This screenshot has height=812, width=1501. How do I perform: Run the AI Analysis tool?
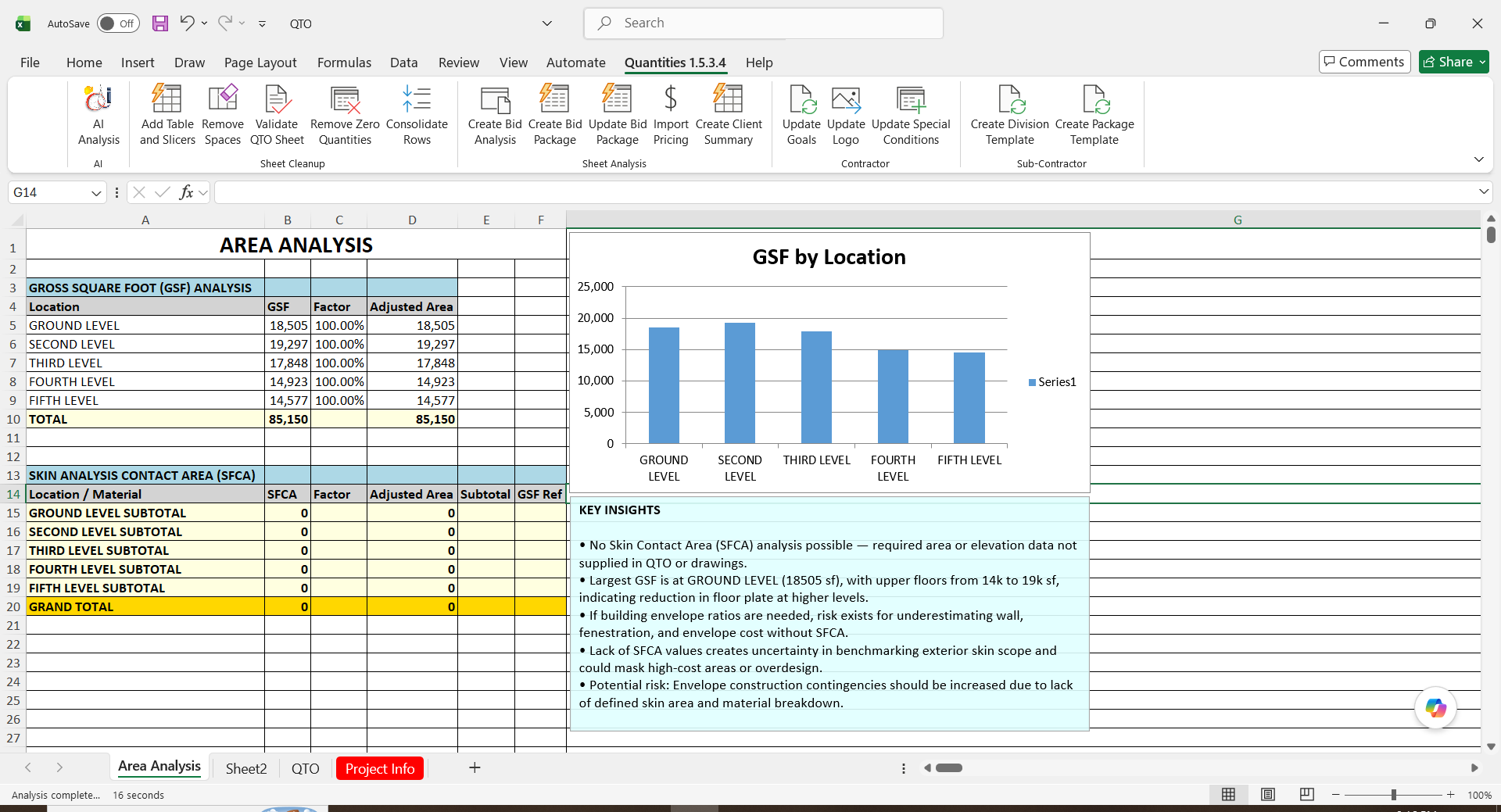point(99,115)
